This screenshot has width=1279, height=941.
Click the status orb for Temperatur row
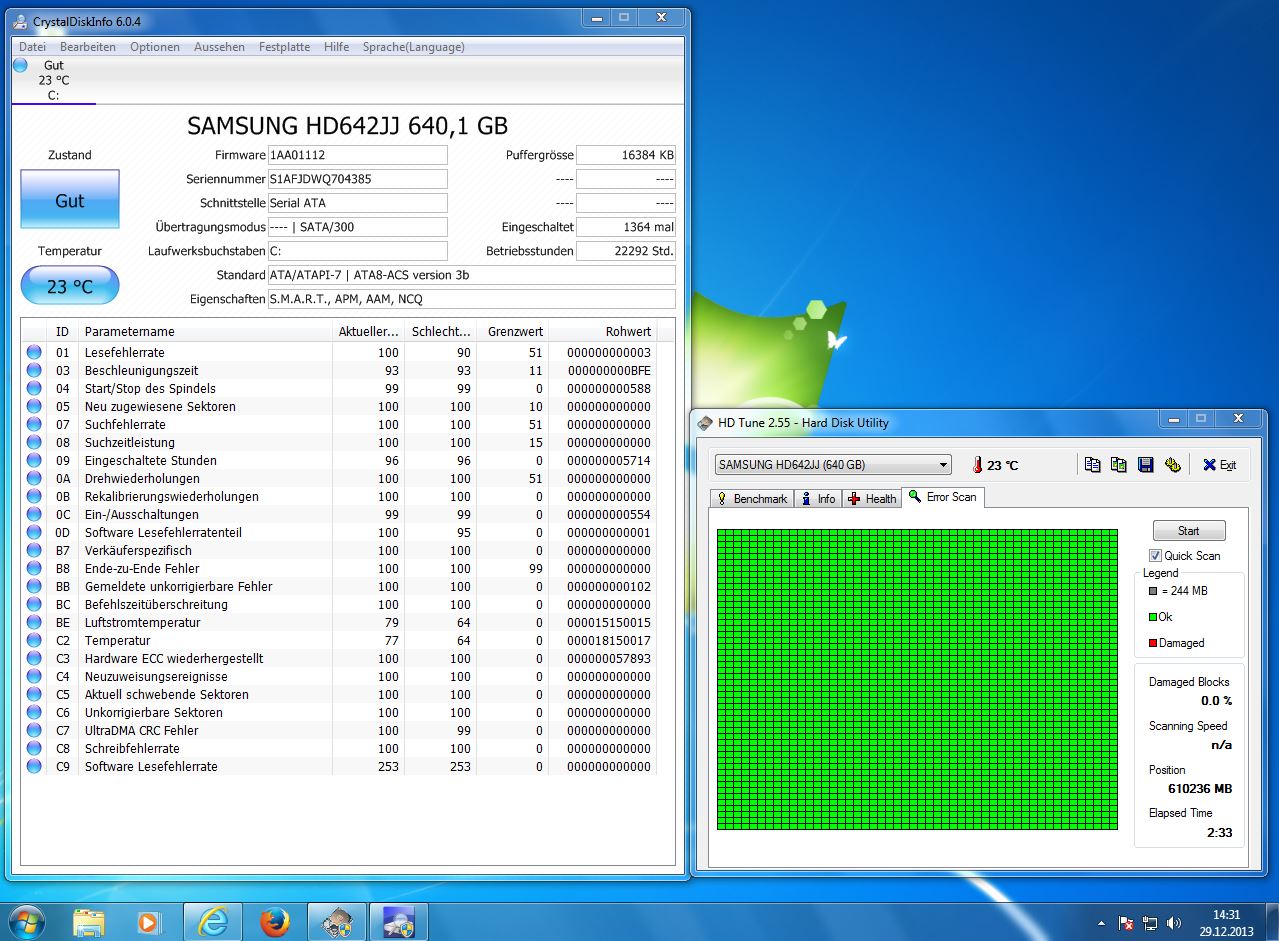[35, 640]
